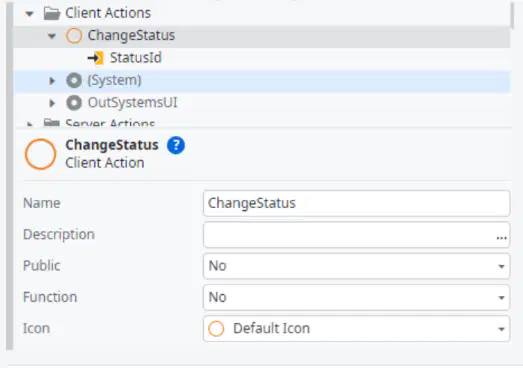Select the StatusId parameter
523x368 pixels.
pos(136,58)
